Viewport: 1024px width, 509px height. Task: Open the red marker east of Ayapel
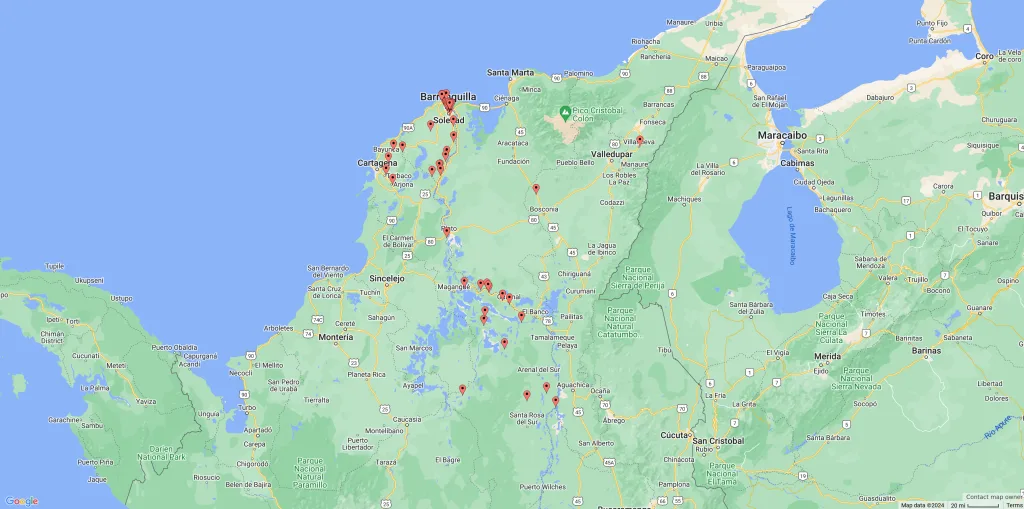pyautogui.click(x=462, y=389)
